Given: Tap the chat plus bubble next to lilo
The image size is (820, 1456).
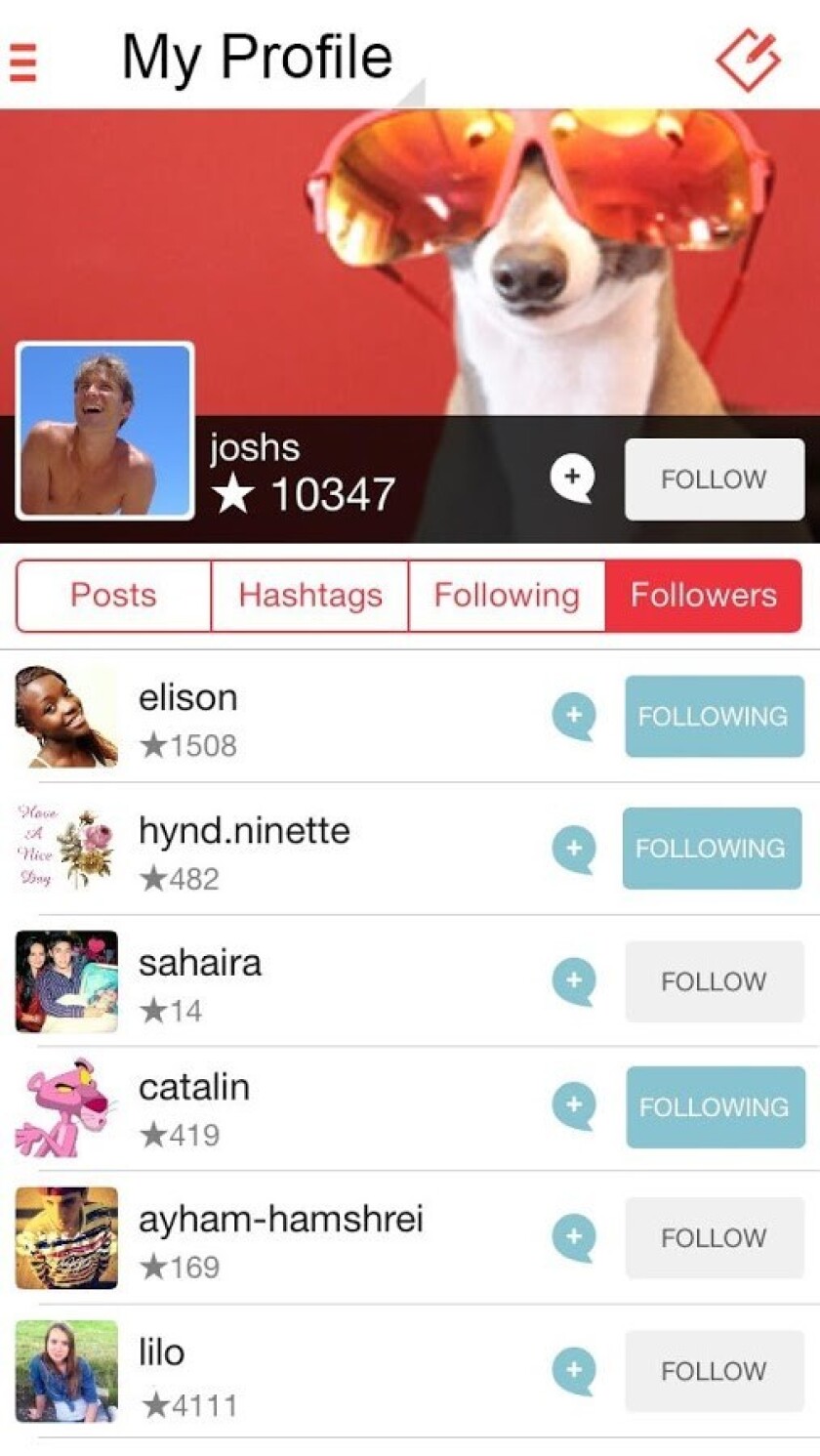Looking at the screenshot, I should click(573, 1370).
